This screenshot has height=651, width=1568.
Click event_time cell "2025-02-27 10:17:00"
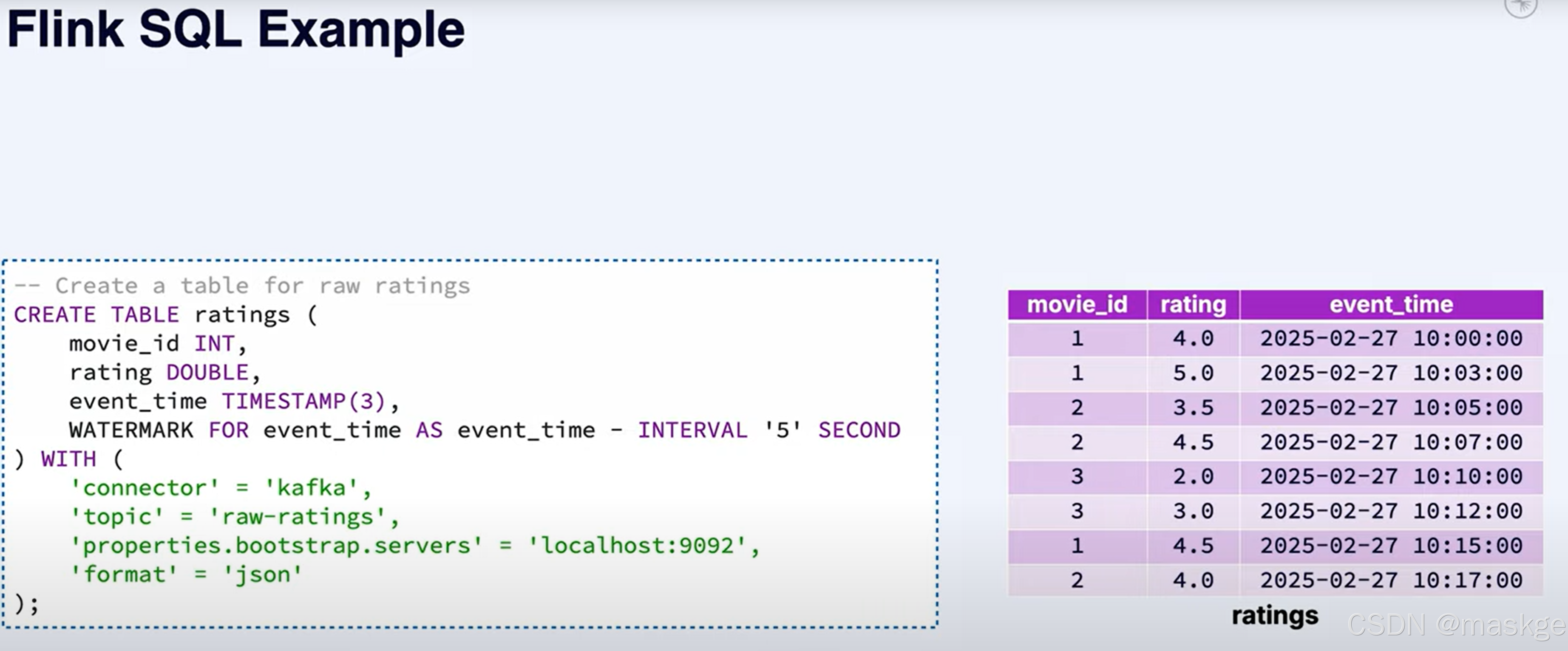[x=1392, y=580]
